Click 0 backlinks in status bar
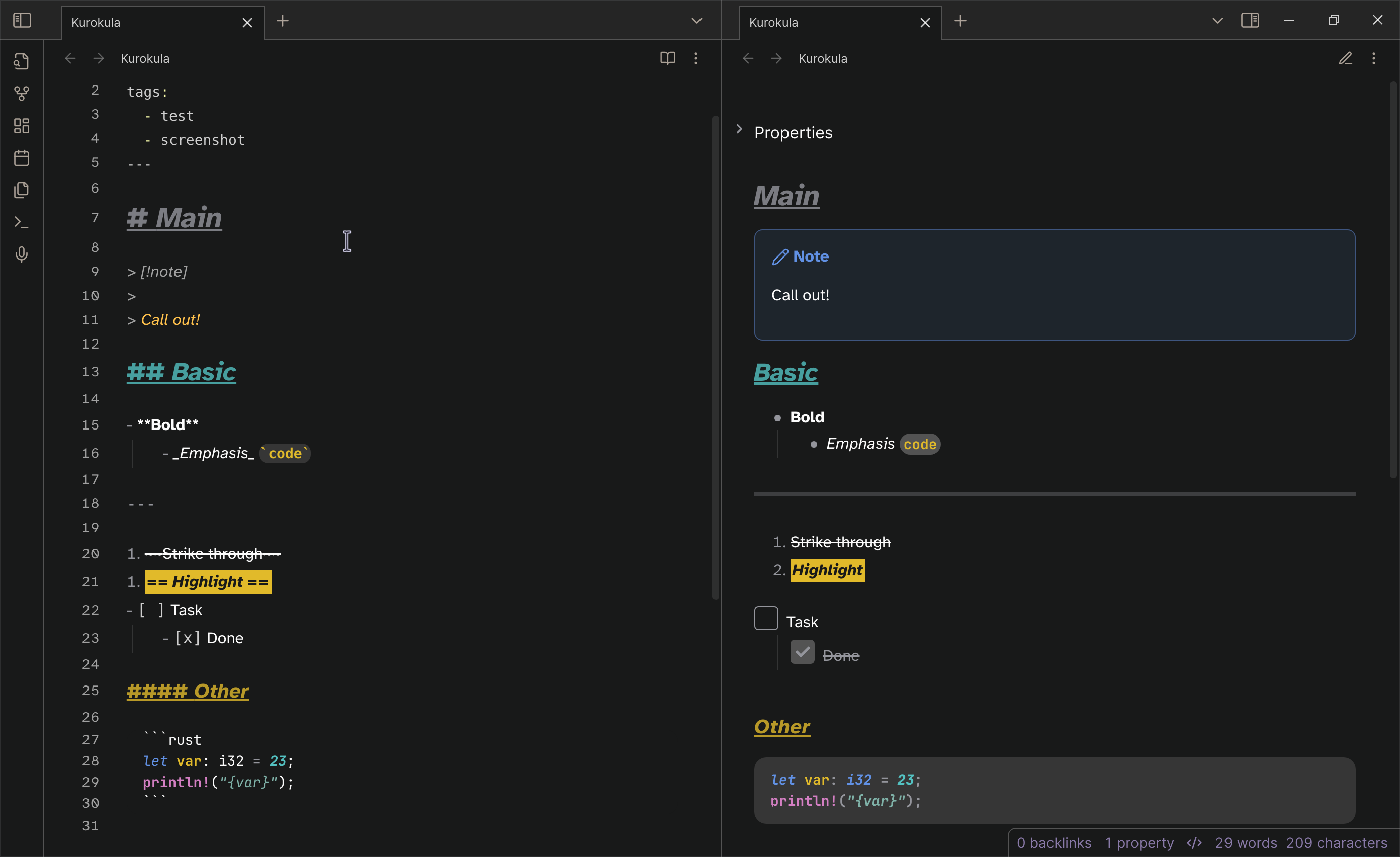This screenshot has width=1400, height=857. point(1054,842)
